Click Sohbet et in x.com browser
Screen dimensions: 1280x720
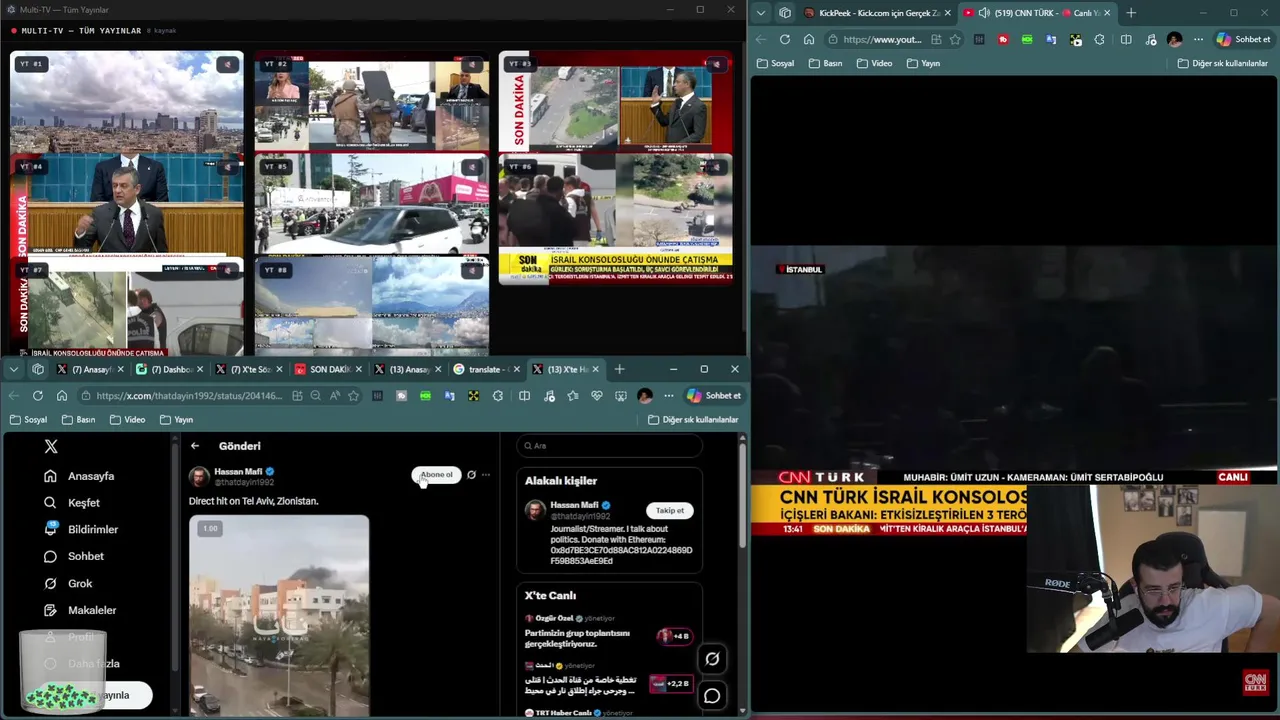(x=713, y=396)
